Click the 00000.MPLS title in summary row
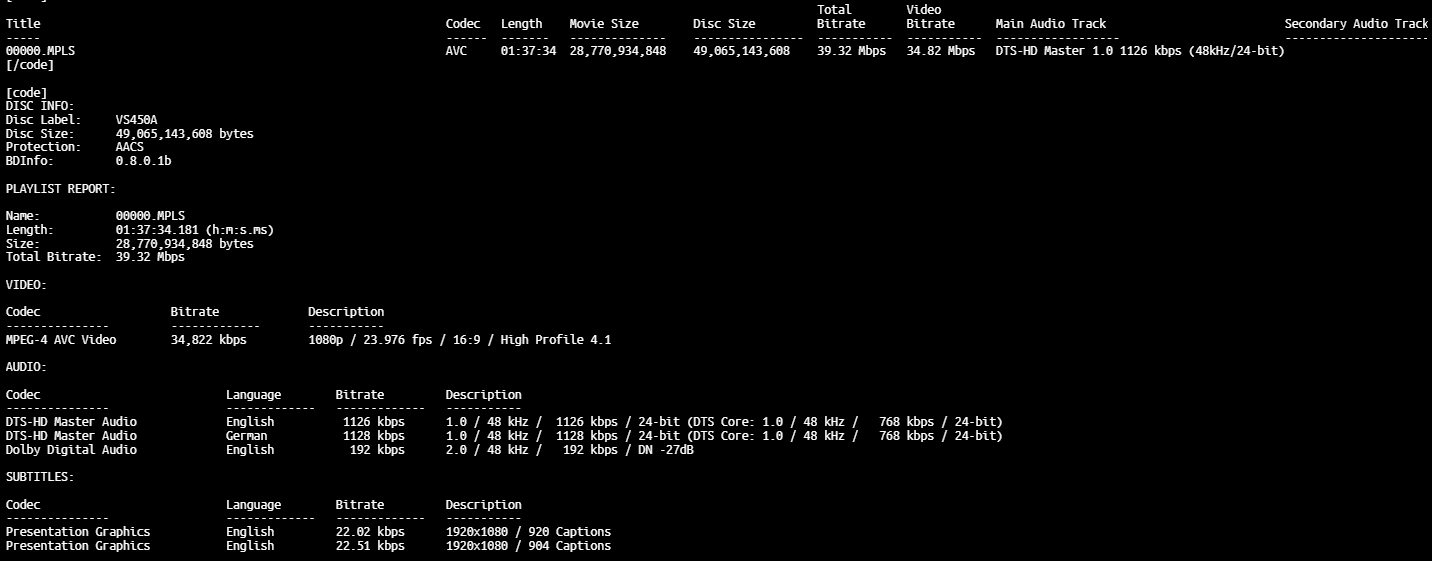Screen dimensions: 1432x561 [40, 51]
